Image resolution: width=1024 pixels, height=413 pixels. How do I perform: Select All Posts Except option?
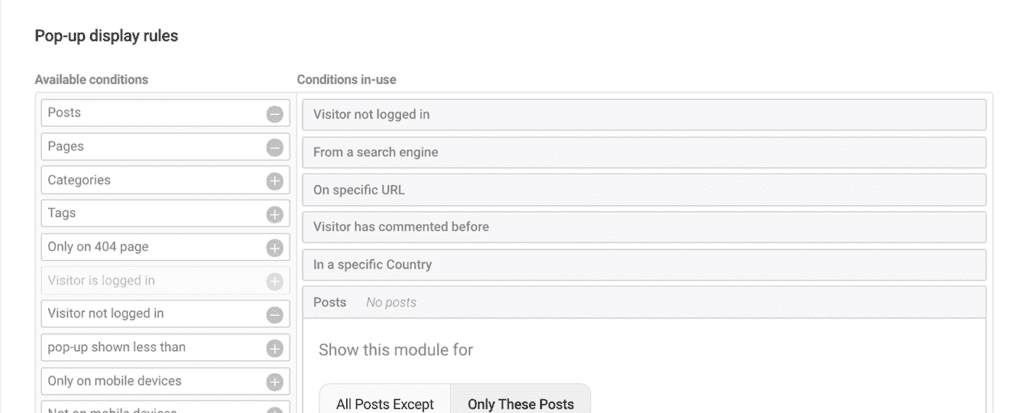pos(385,404)
